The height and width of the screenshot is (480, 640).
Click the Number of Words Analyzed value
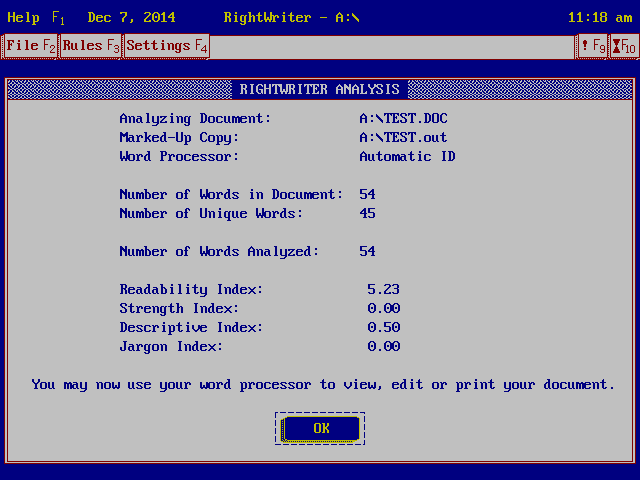pyautogui.click(x=367, y=251)
